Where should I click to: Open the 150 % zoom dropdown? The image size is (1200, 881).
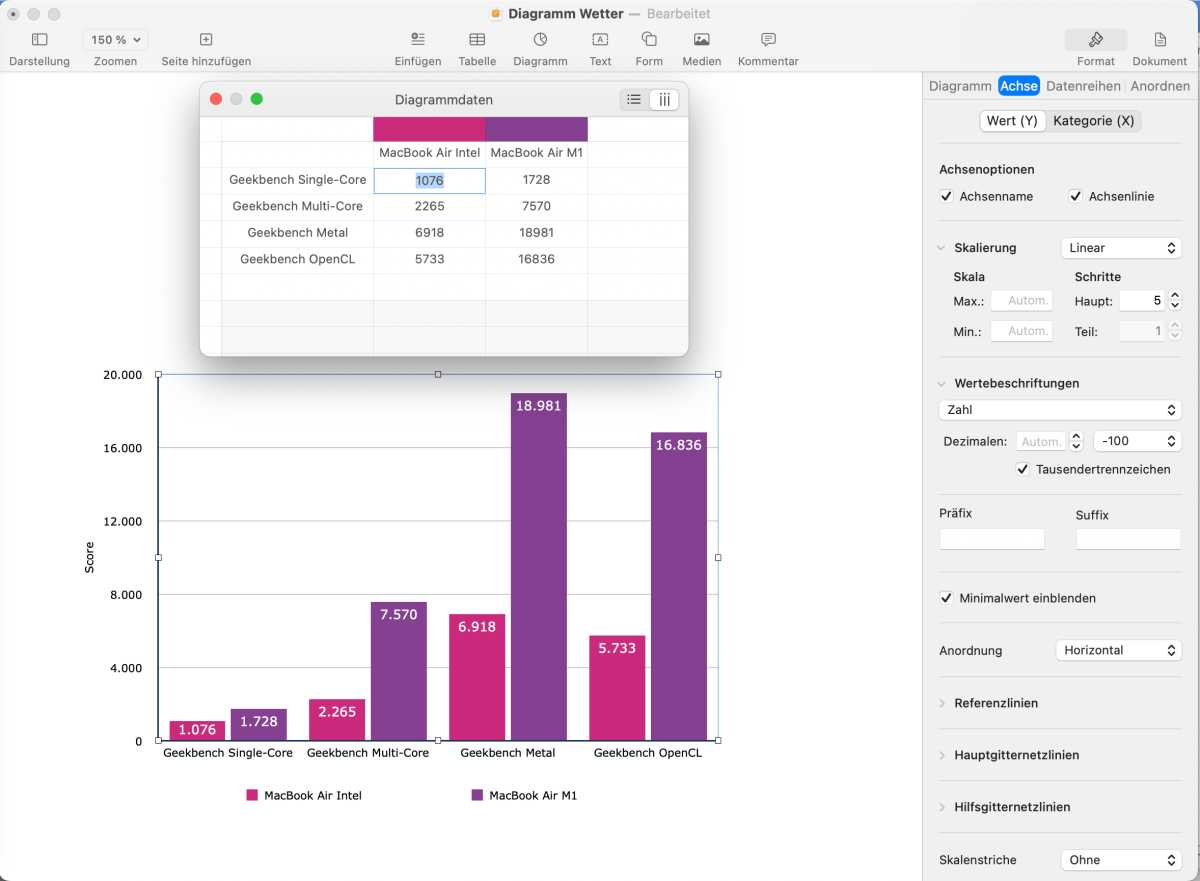click(x=116, y=40)
